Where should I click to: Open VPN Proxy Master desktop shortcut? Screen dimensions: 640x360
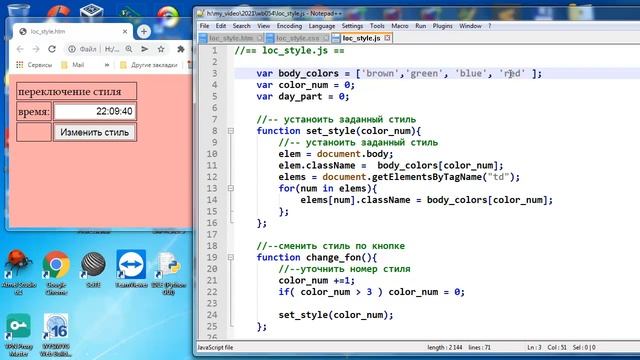coord(18,336)
